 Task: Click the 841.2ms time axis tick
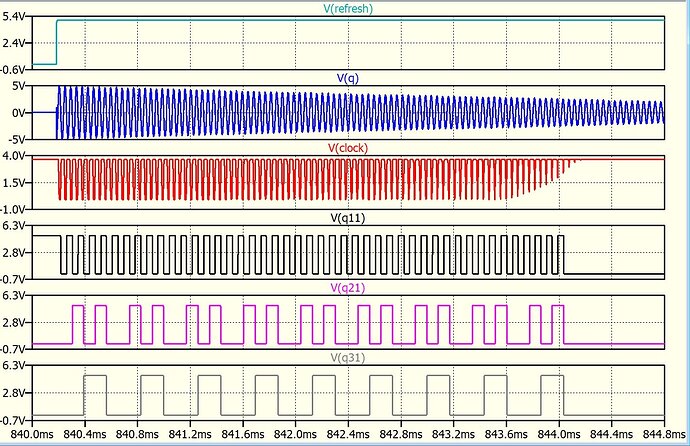point(188,434)
